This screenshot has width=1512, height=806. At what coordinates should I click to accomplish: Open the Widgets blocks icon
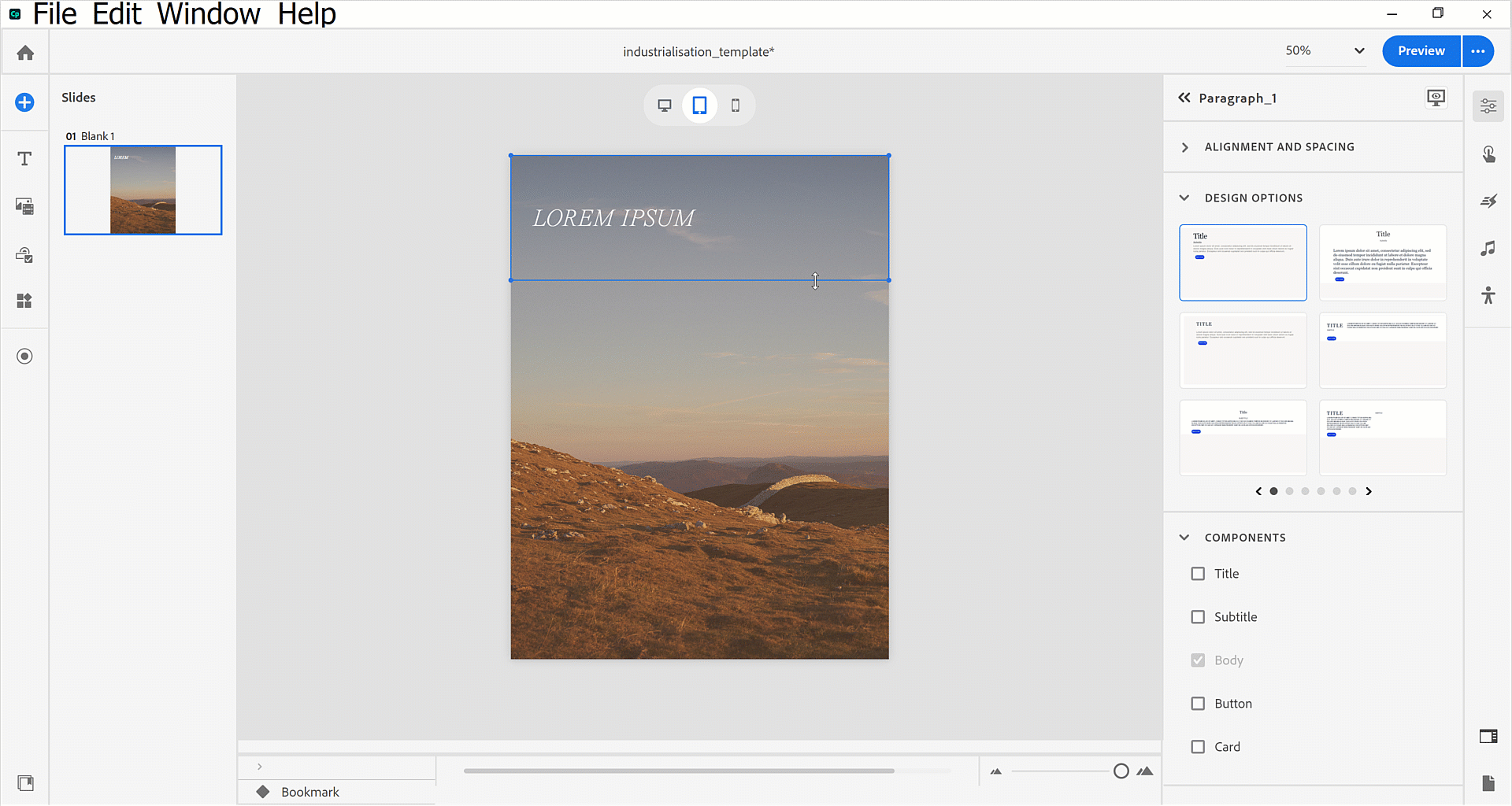(x=24, y=301)
